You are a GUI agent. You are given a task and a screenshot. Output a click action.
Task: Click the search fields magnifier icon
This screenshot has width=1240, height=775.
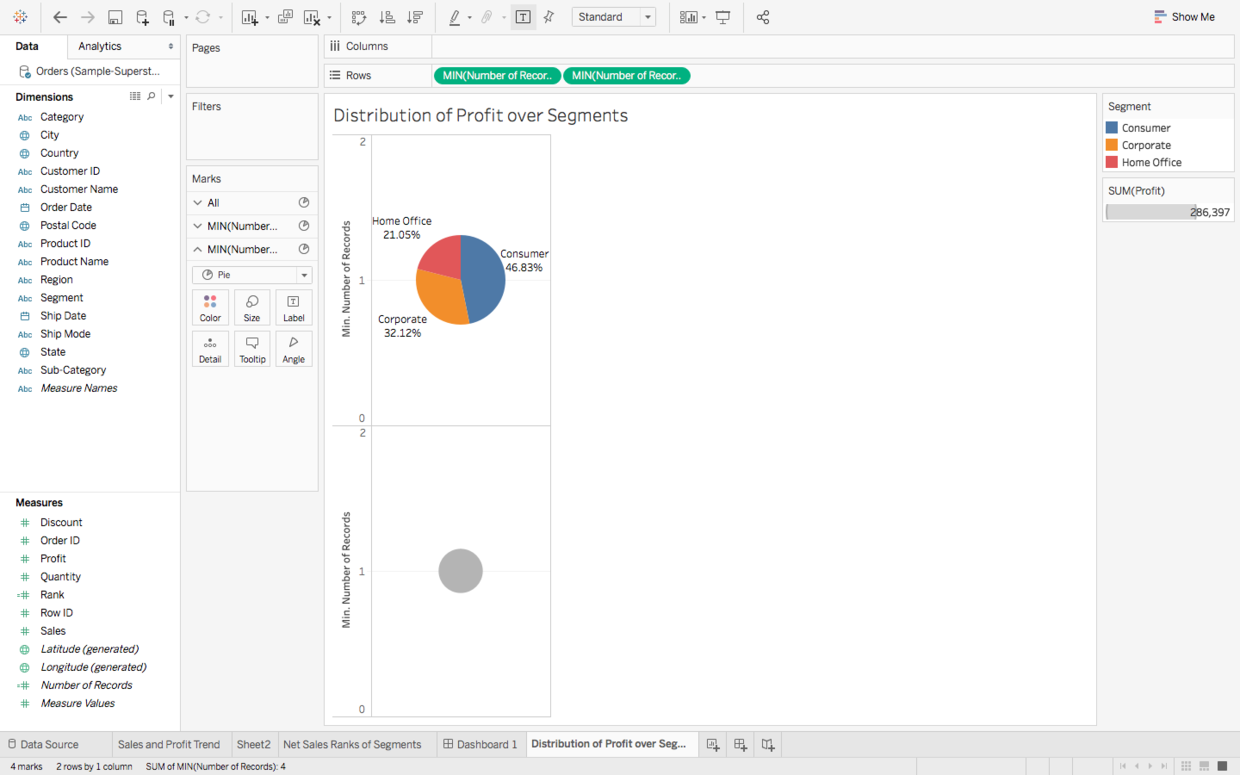coord(151,96)
